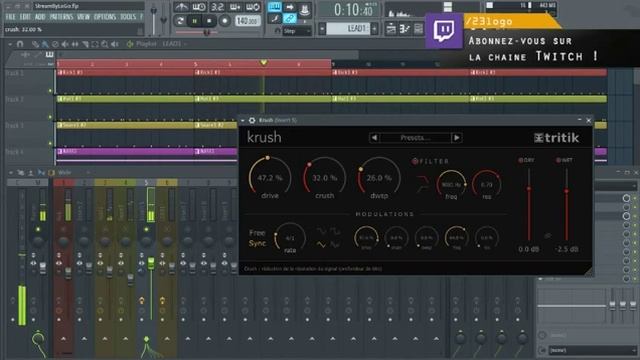640x360 pixels.
Task: Toggle the pattern/song mode button
Action: coord(180,20)
